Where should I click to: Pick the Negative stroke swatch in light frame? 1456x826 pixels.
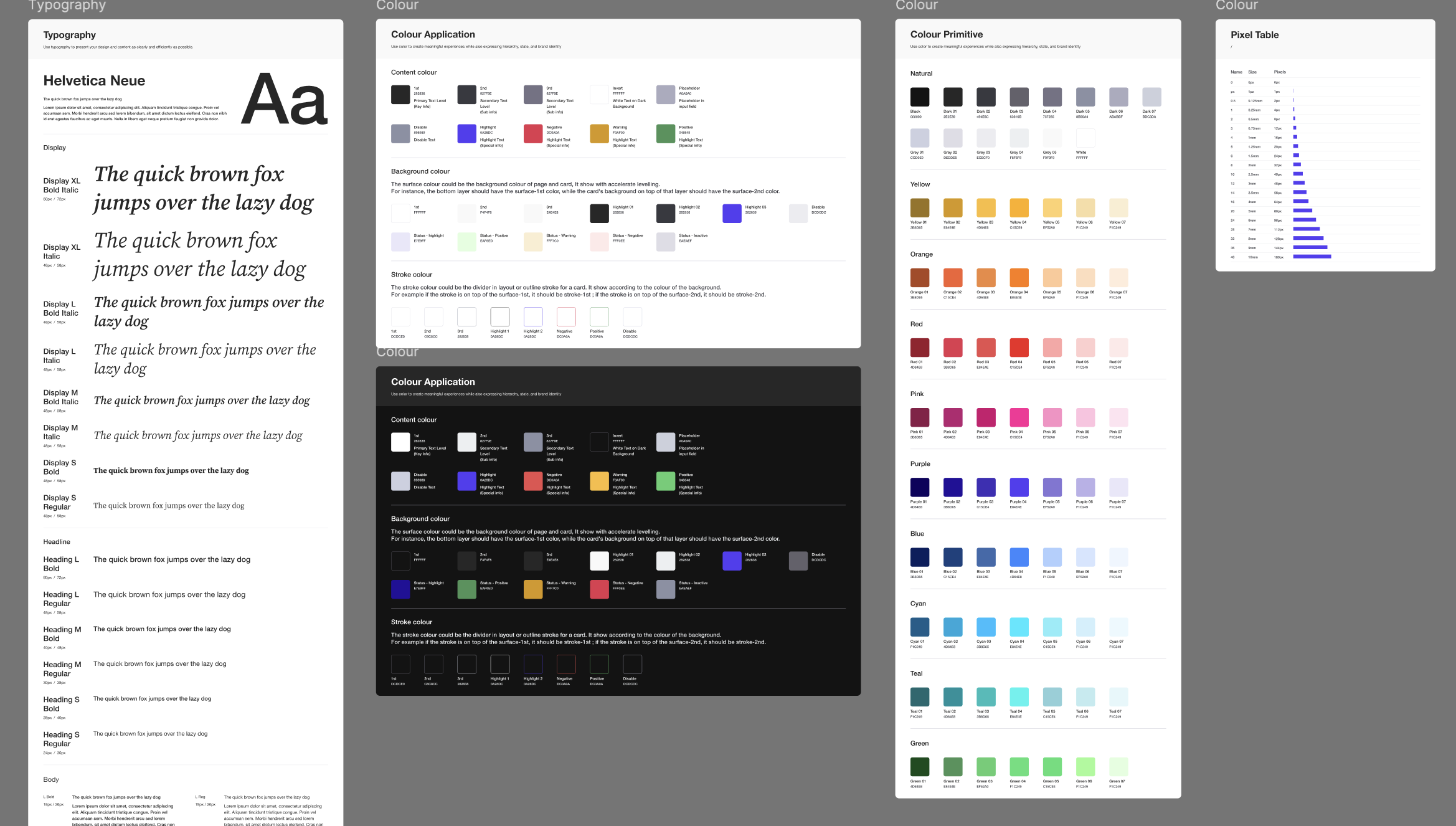click(566, 317)
